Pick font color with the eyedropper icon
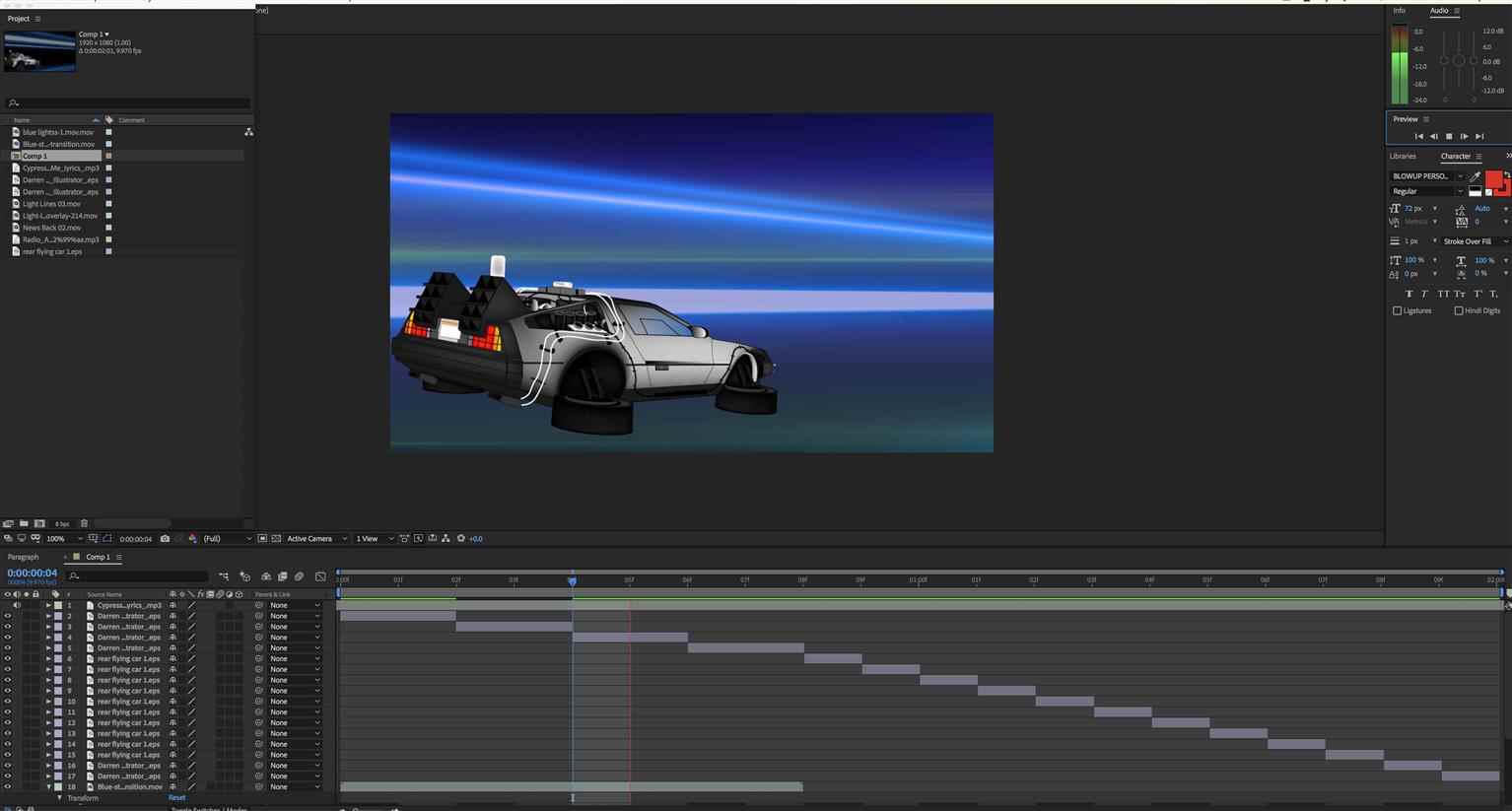The height and width of the screenshot is (811, 1512). pyautogui.click(x=1475, y=176)
